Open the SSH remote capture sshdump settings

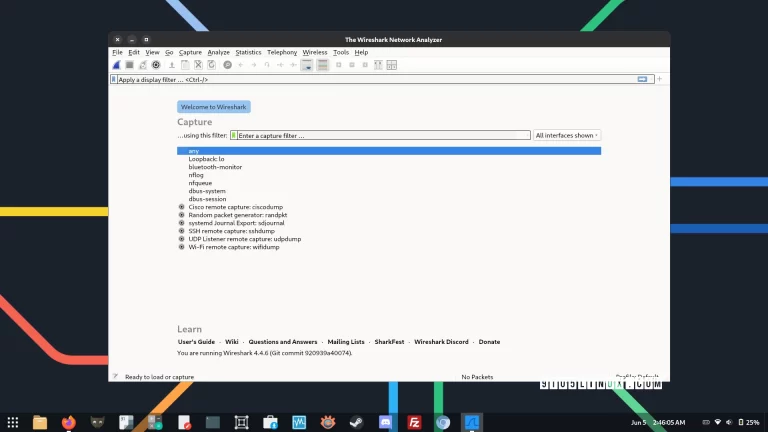point(182,231)
